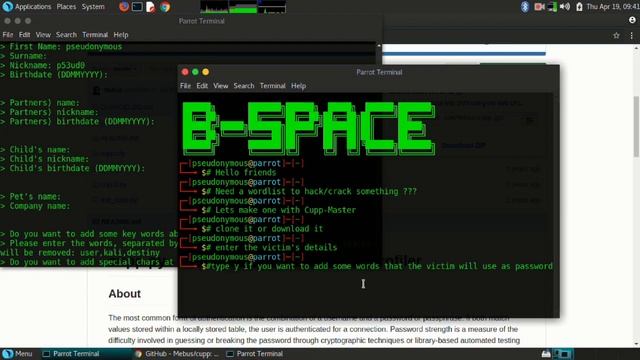This screenshot has width=640, height=360.
Task: Click yellow dot of front terminal window
Action: pos(205,72)
